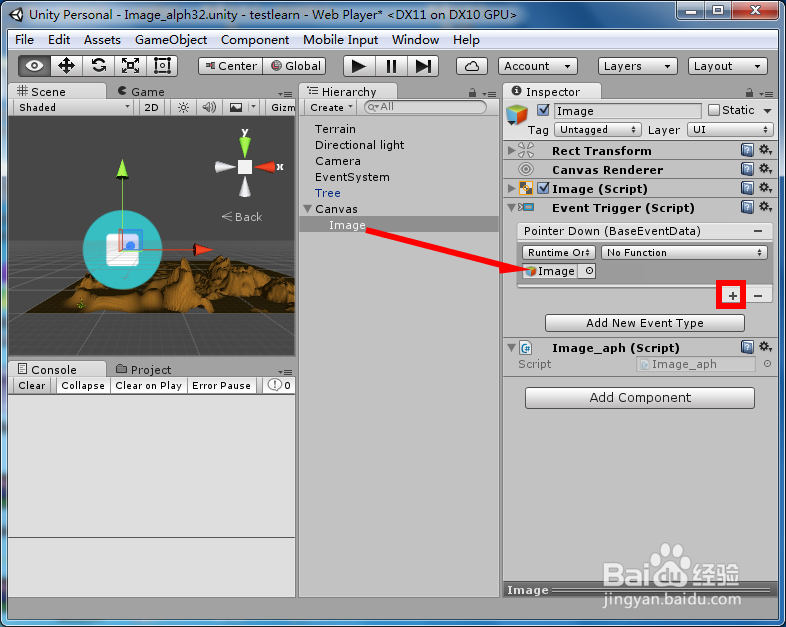
Task: Open the Hierarchy Create dropdown
Action: pyautogui.click(x=331, y=107)
